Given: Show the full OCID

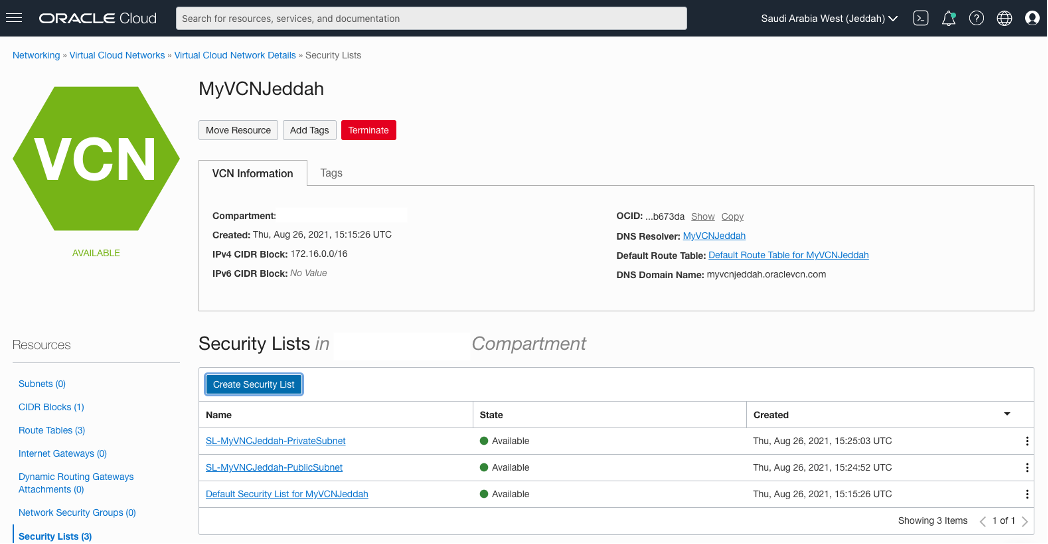Looking at the screenshot, I should 702,217.
